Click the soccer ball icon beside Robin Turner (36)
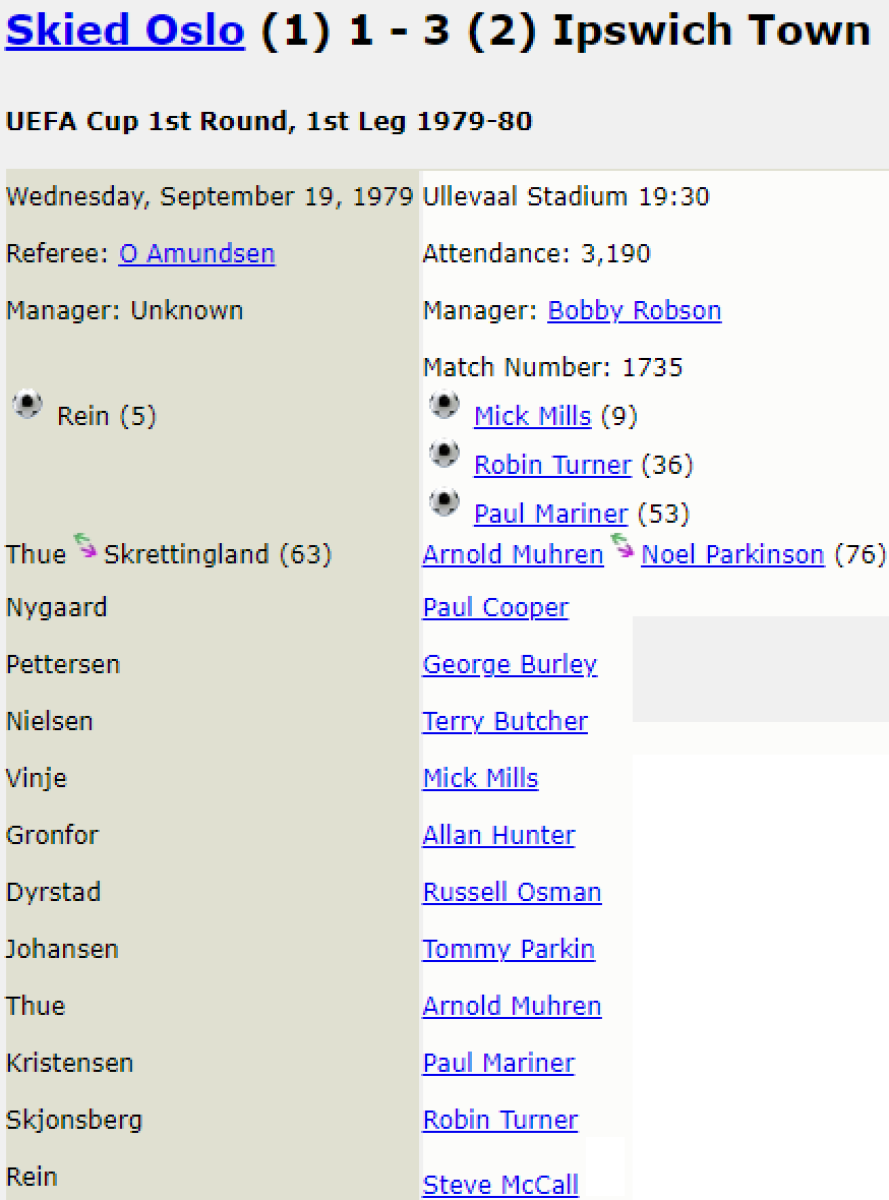Screen dimensions: 889x1200 [x=444, y=454]
